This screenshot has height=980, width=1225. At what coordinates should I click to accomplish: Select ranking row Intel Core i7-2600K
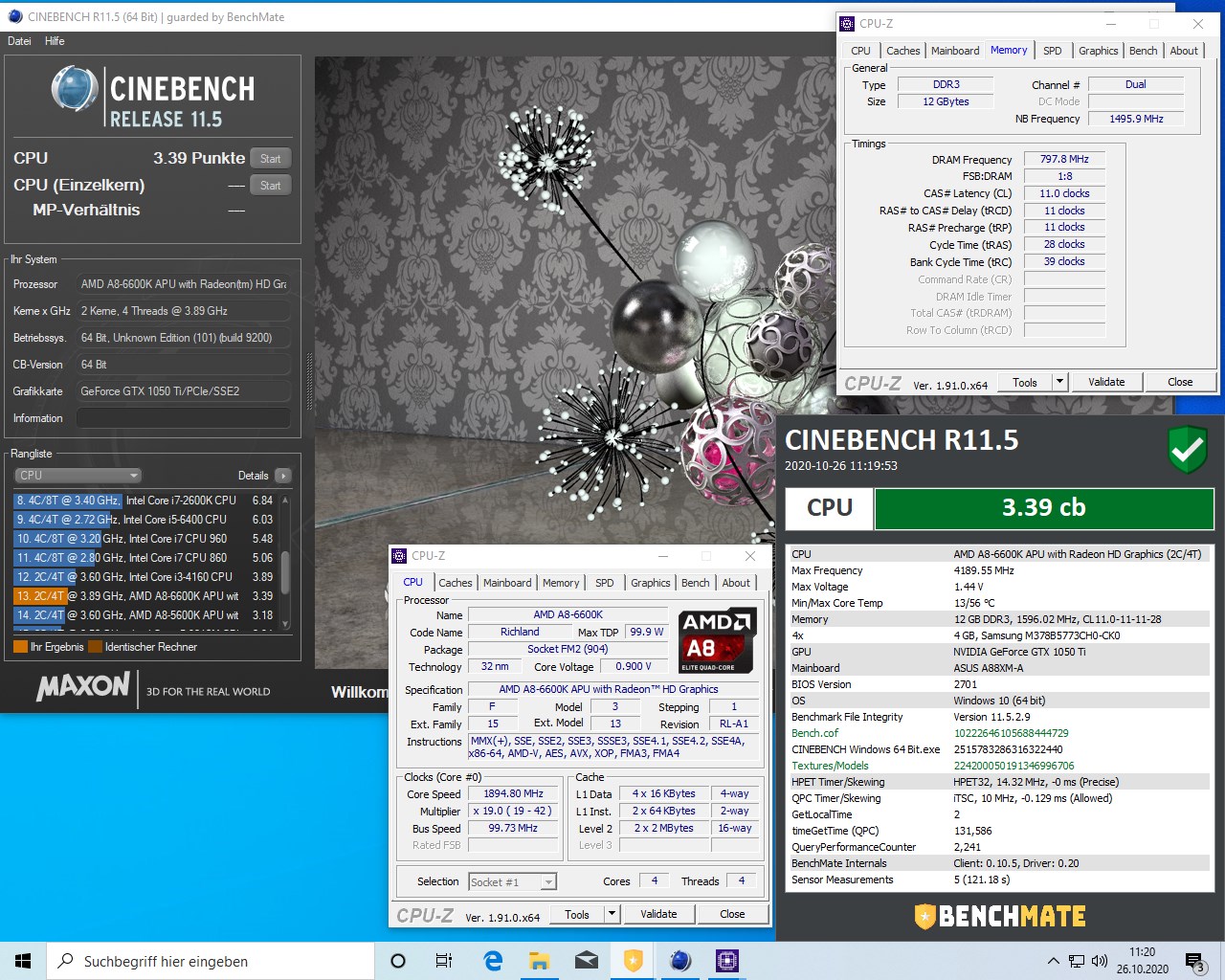click(x=145, y=501)
